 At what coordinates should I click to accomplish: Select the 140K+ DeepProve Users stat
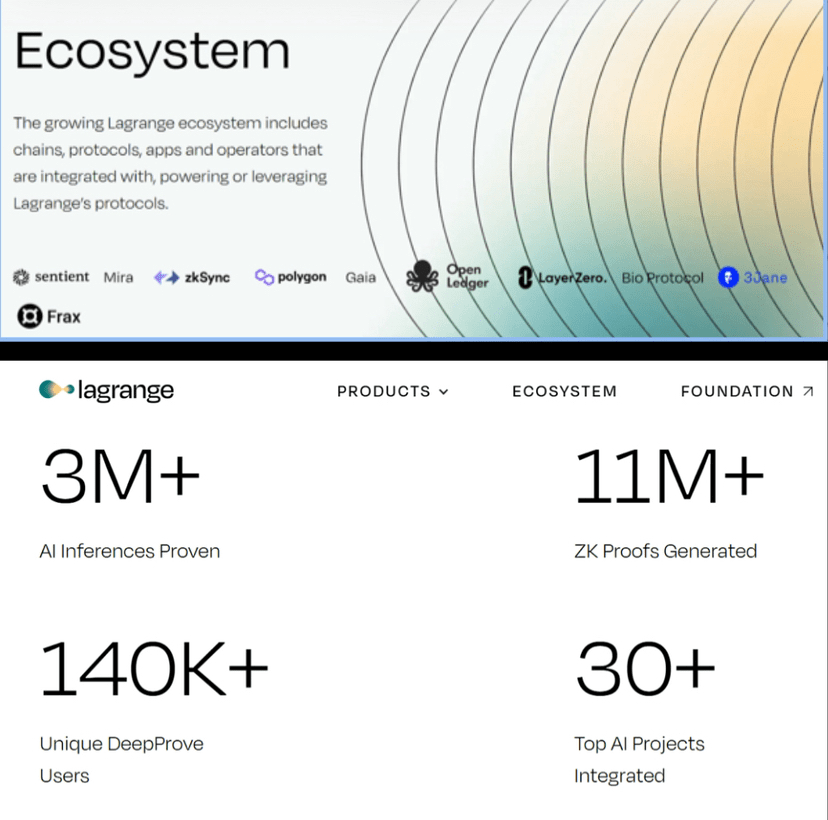pos(154,712)
